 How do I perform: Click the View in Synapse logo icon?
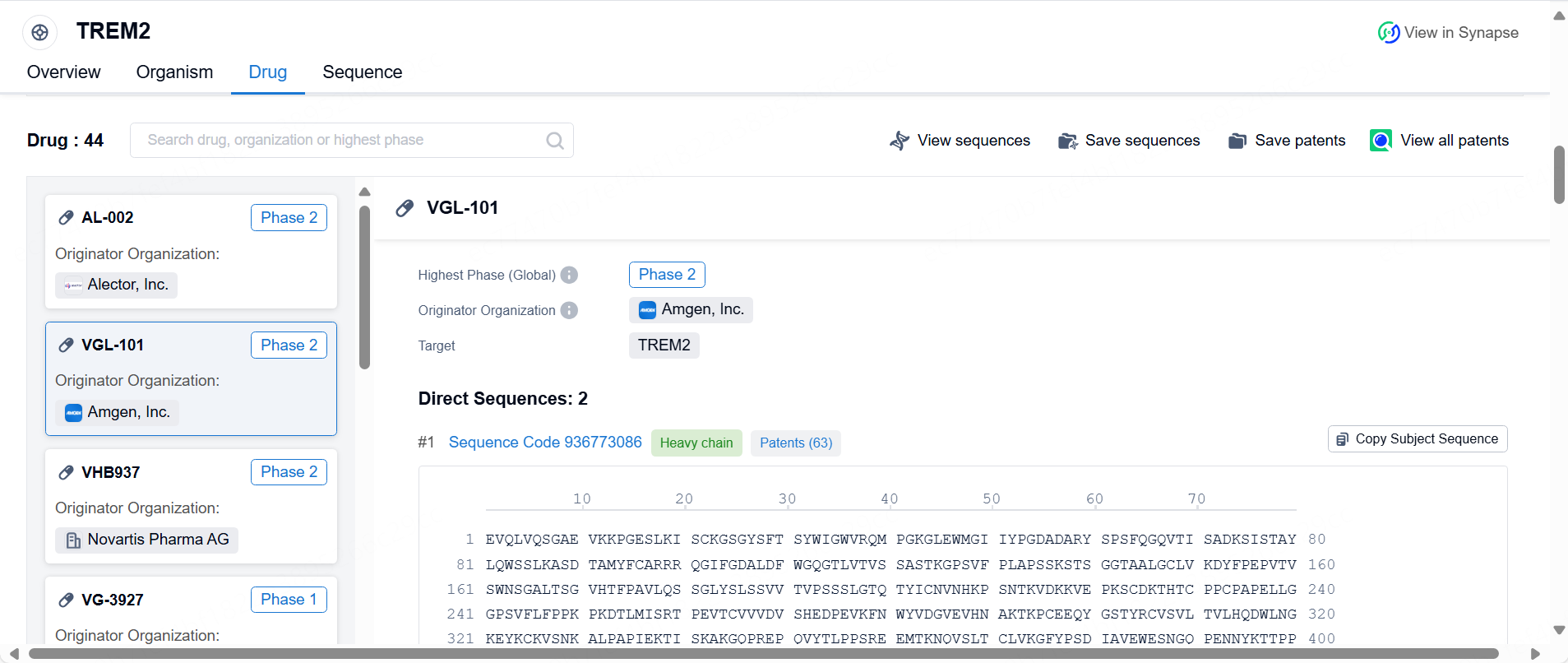point(1388,33)
